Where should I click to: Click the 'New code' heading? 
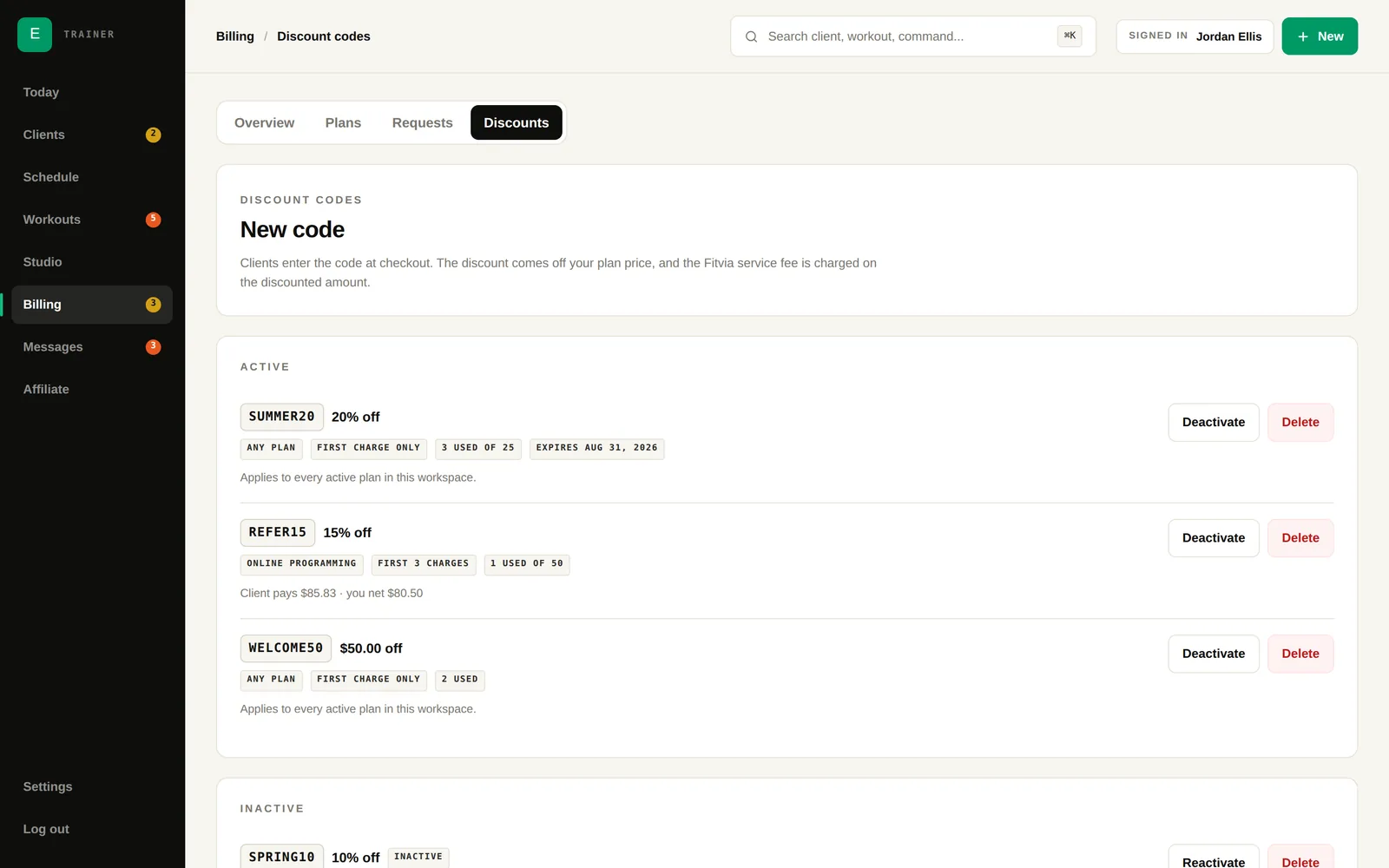point(293,230)
